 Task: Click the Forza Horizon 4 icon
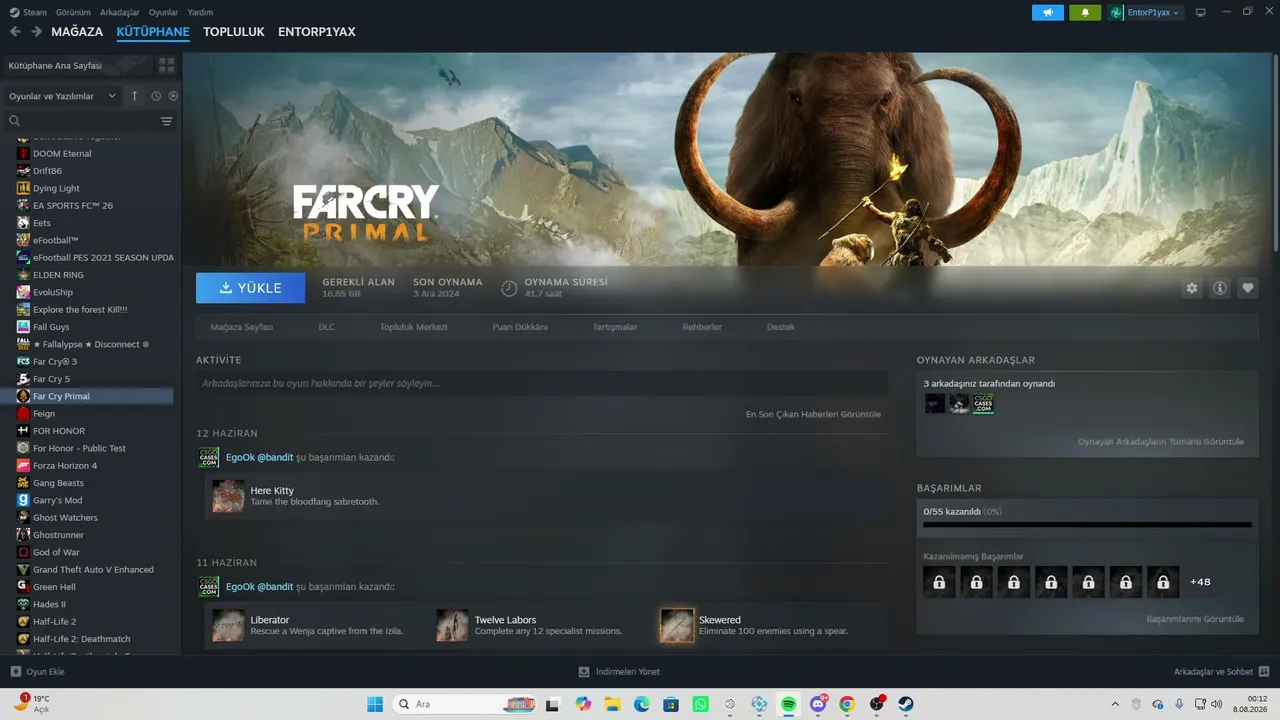click(x=23, y=466)
